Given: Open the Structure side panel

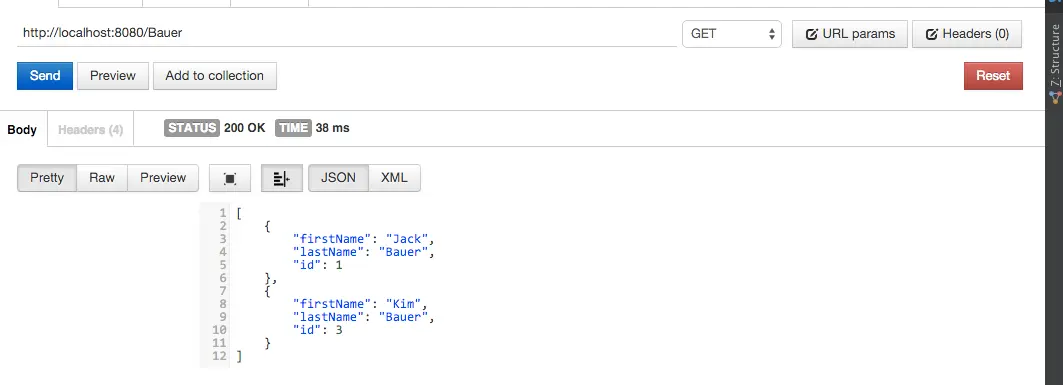Looking at the screenshot, I should [x=1055, y=63].
